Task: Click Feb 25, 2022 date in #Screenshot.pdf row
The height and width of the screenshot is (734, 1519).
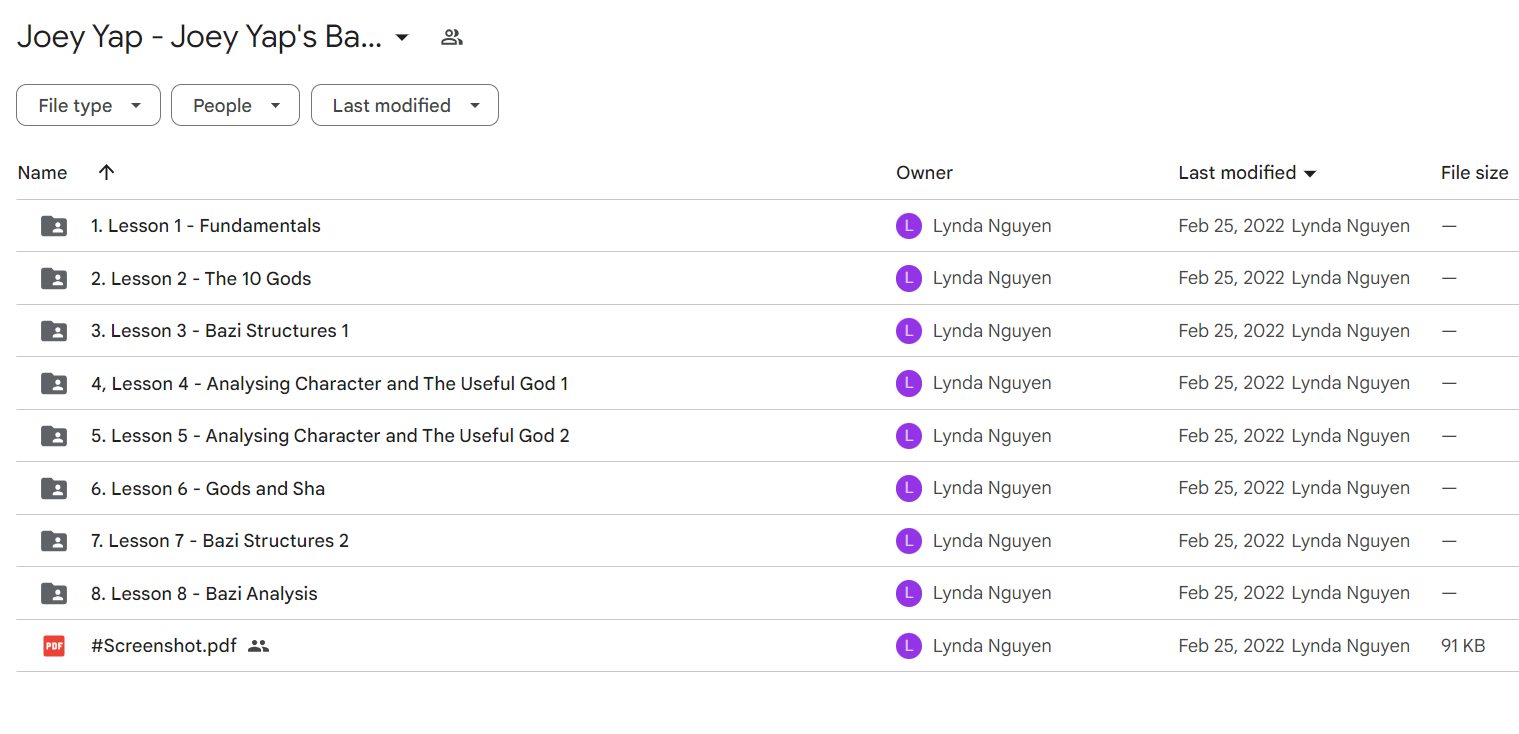Action: click(x=1231, y=646)
